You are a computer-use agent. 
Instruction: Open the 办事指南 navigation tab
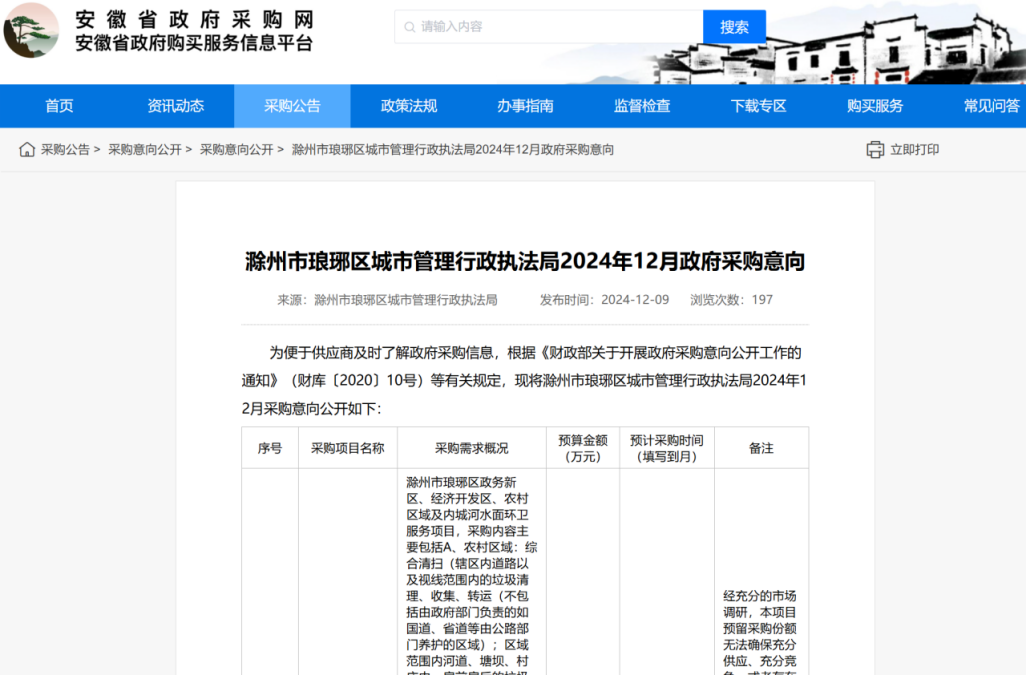coord(525,106)
